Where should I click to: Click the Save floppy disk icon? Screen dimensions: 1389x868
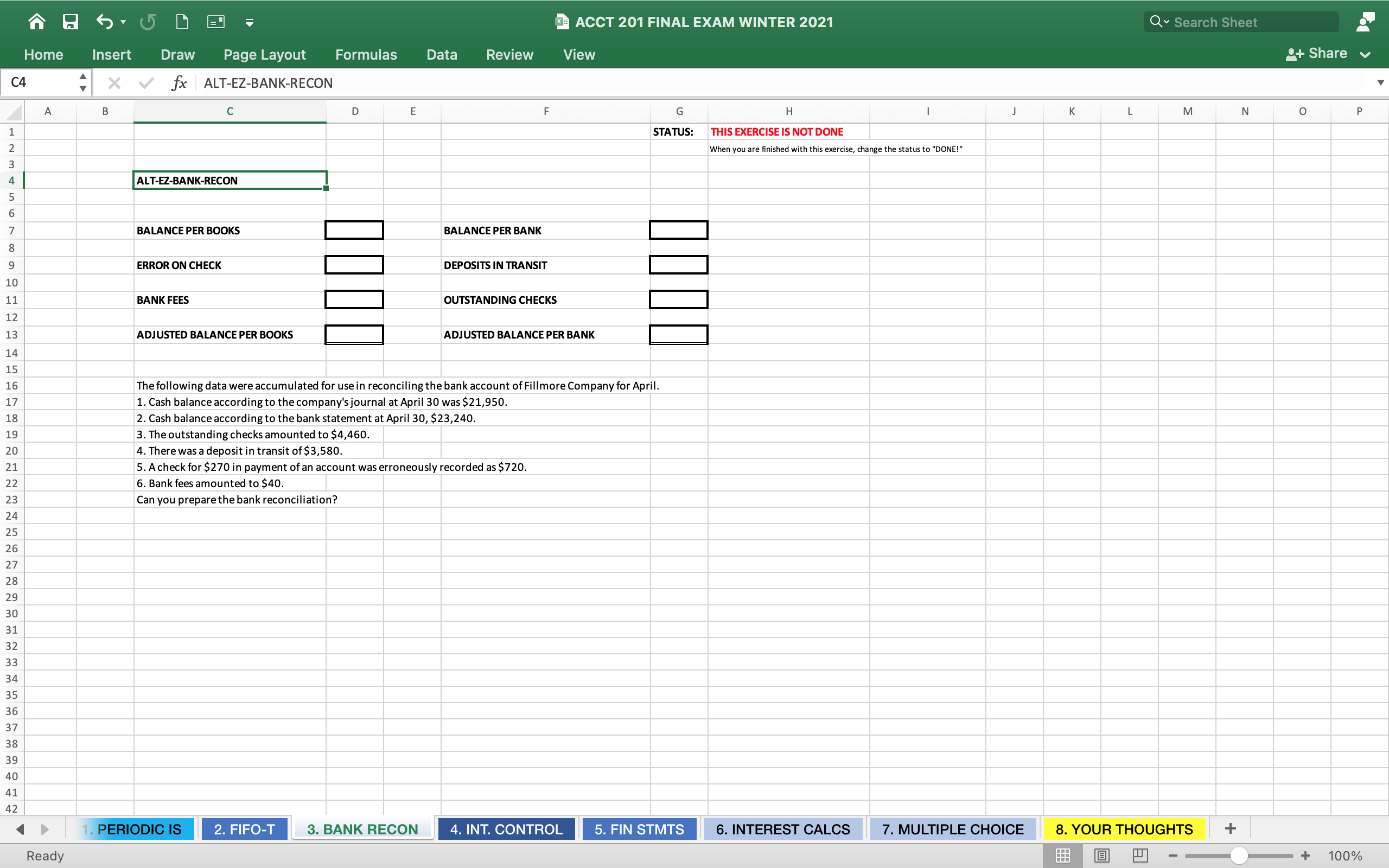click(70, 22)
